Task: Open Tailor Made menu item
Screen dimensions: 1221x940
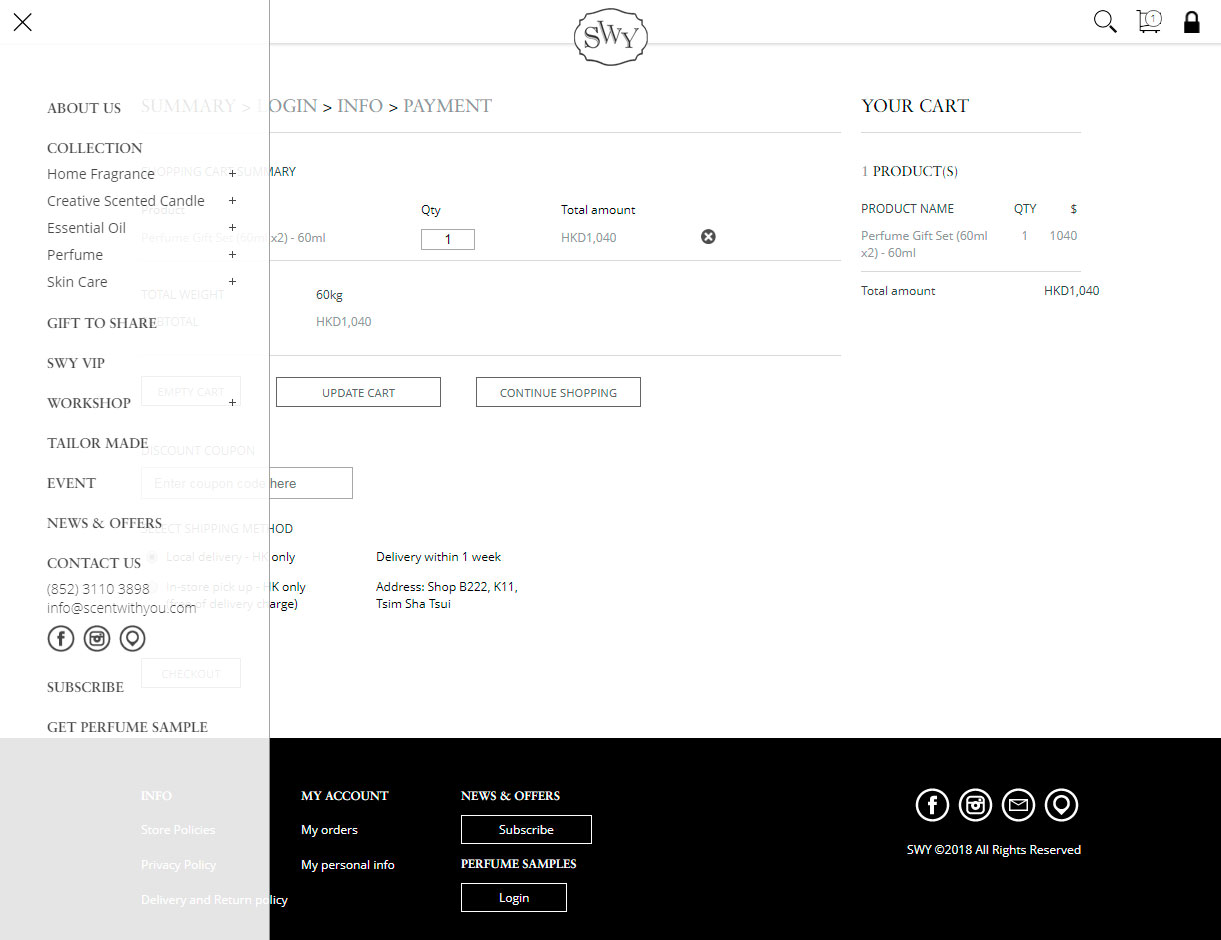Action: click(x=98, y=443)
